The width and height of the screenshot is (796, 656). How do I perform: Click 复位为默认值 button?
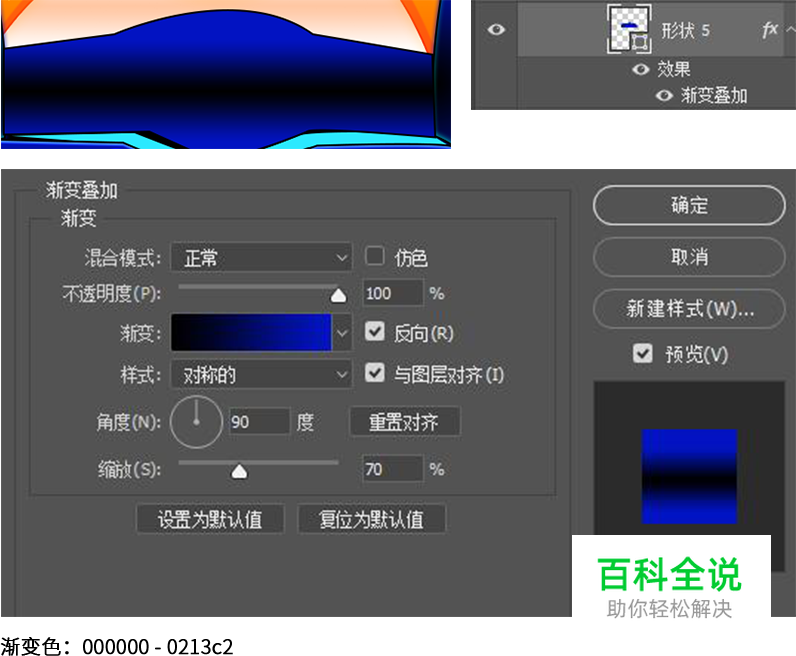click(x=371, y=520)
